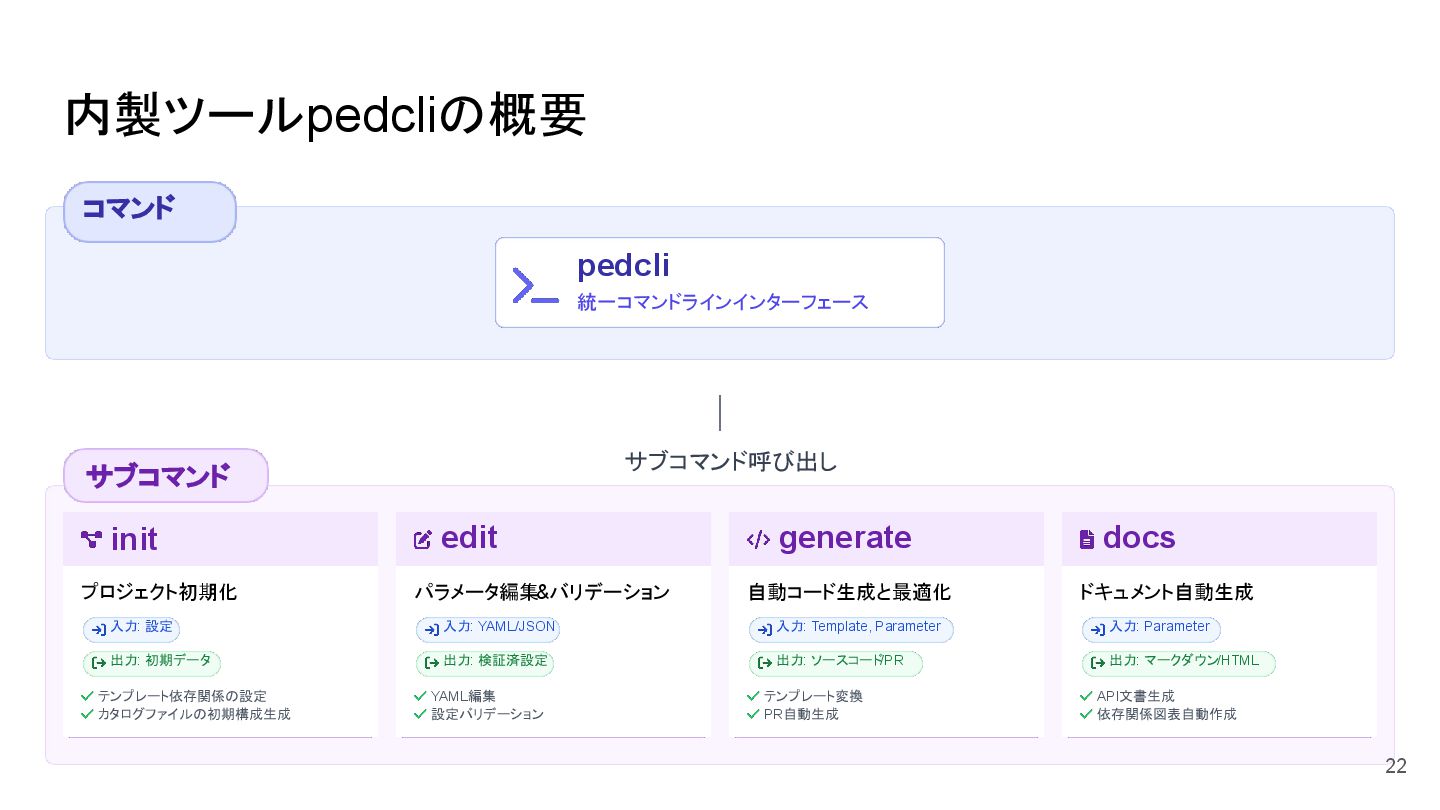Click the pedcli command box
The width and height of the screenshot is (1440, 810).
tap(719, 282)
